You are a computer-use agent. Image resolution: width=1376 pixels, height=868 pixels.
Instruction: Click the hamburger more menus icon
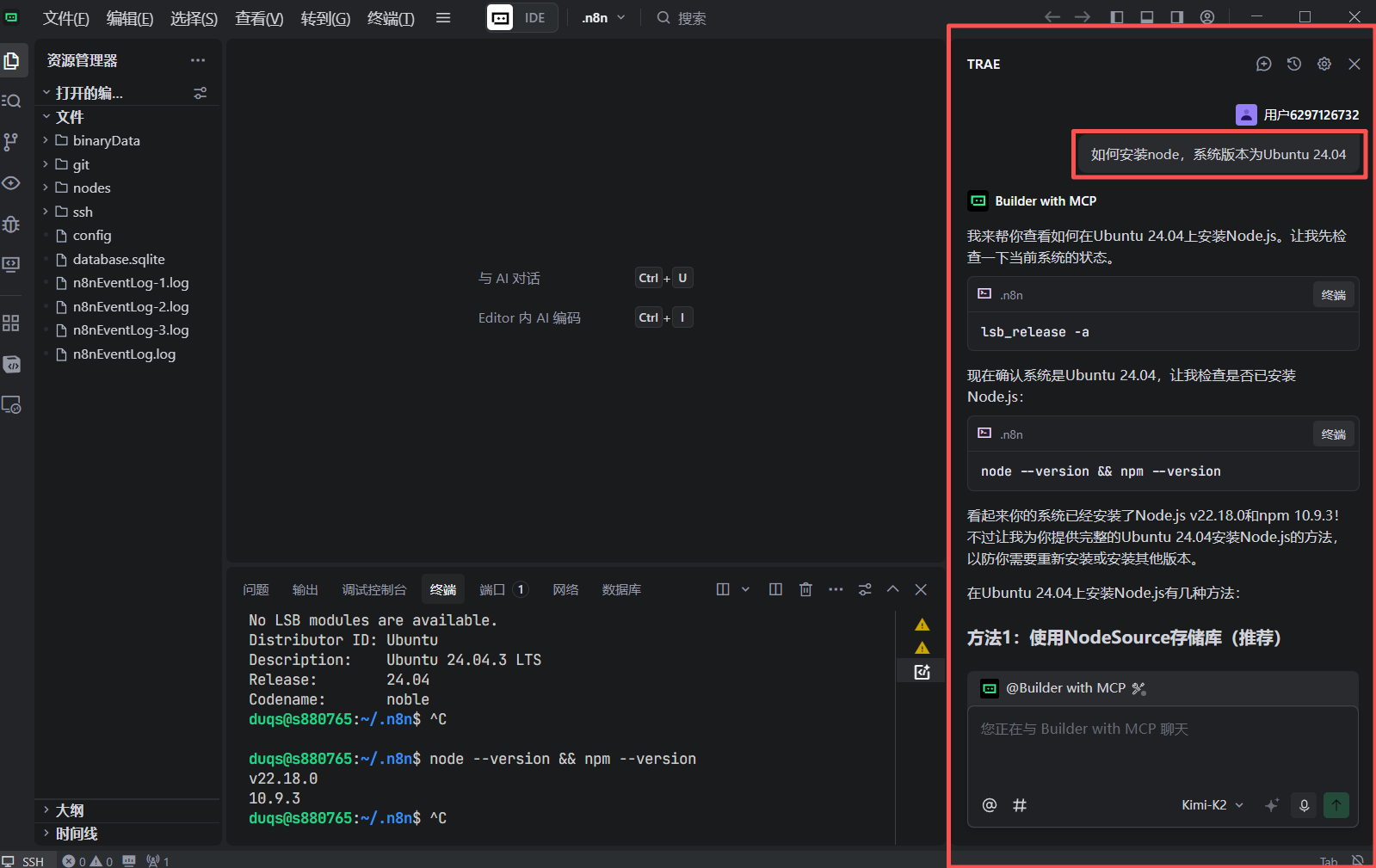point(443,18)
